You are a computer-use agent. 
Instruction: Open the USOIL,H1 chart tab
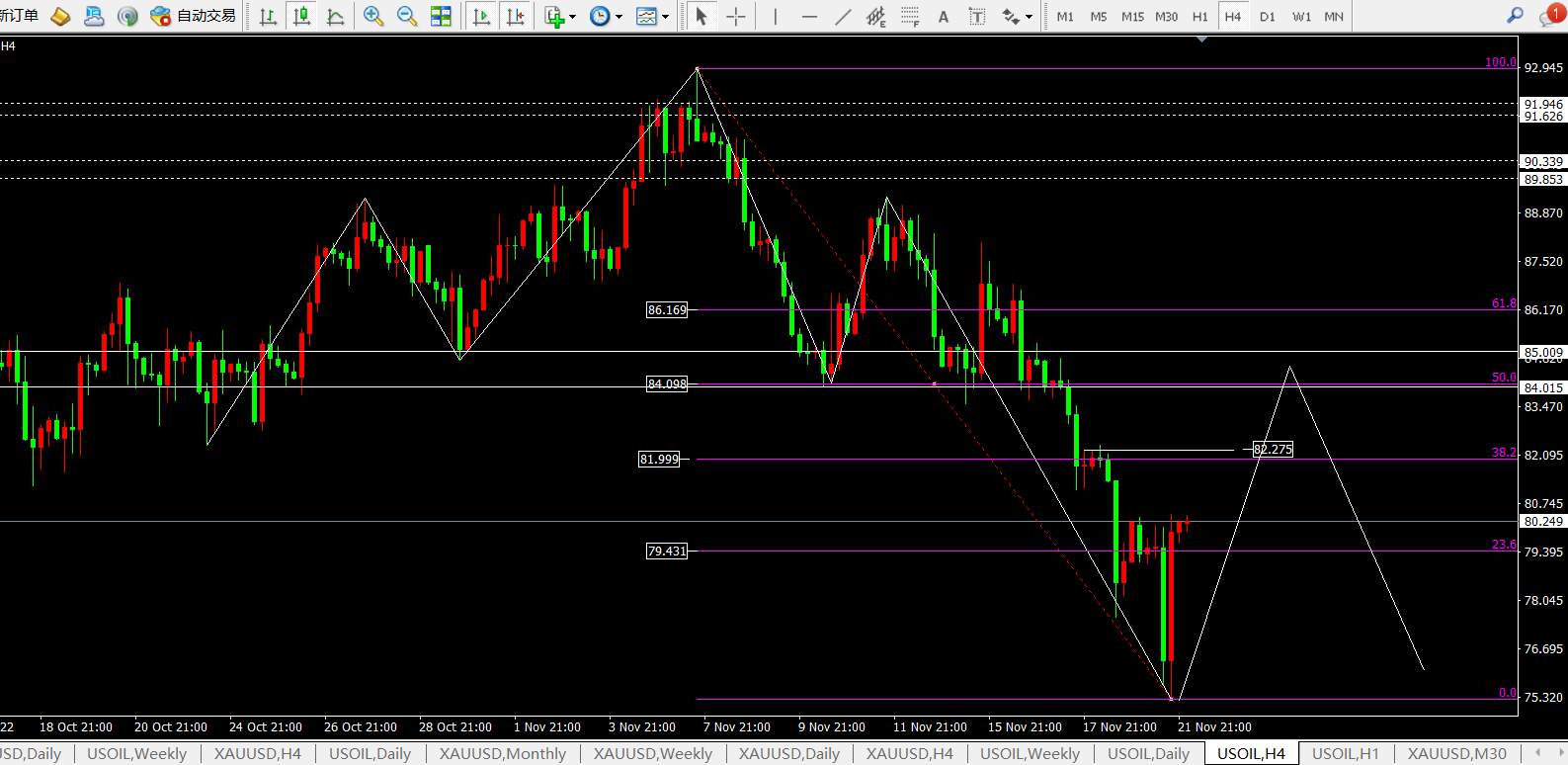[1345, 754]
